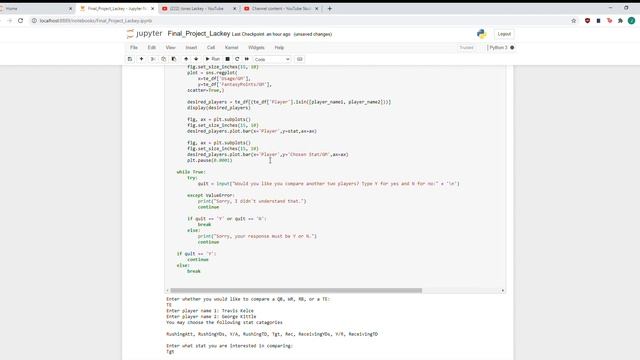Click the site information icon
The height and width of the screenshot is (360, 640).
(x=34, y=20)
